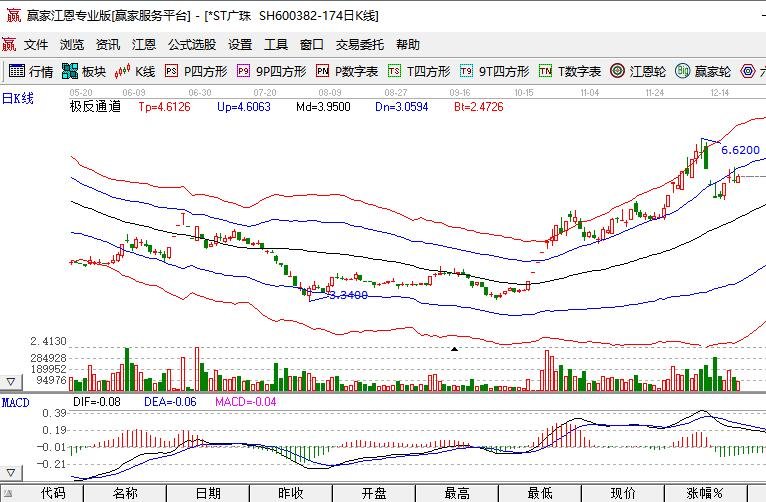Click the 日期 column header
The width and height of the screenshot is (766, 502).
click(x=208, y=493)
